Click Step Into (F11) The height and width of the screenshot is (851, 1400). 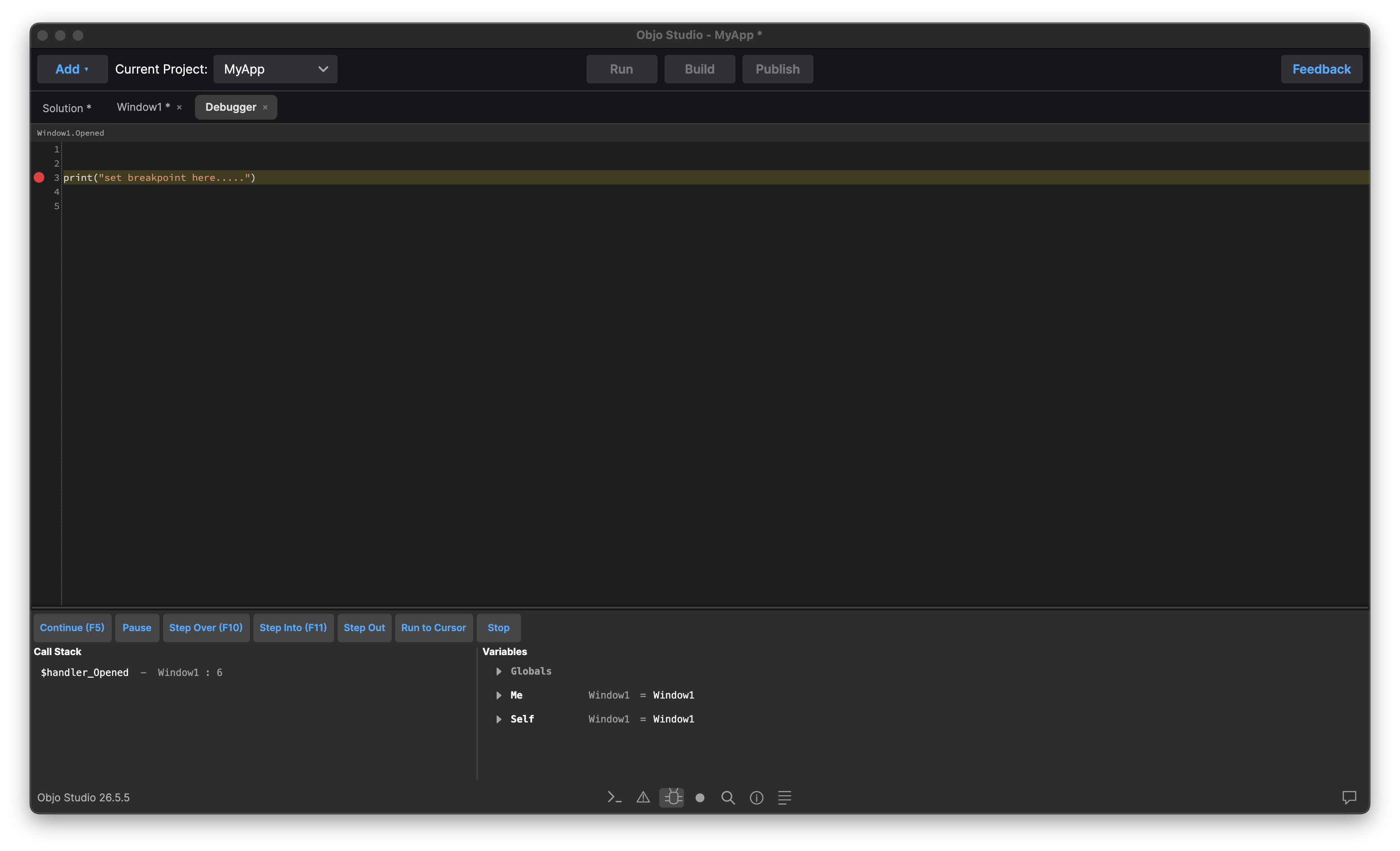tap(293, 628)
